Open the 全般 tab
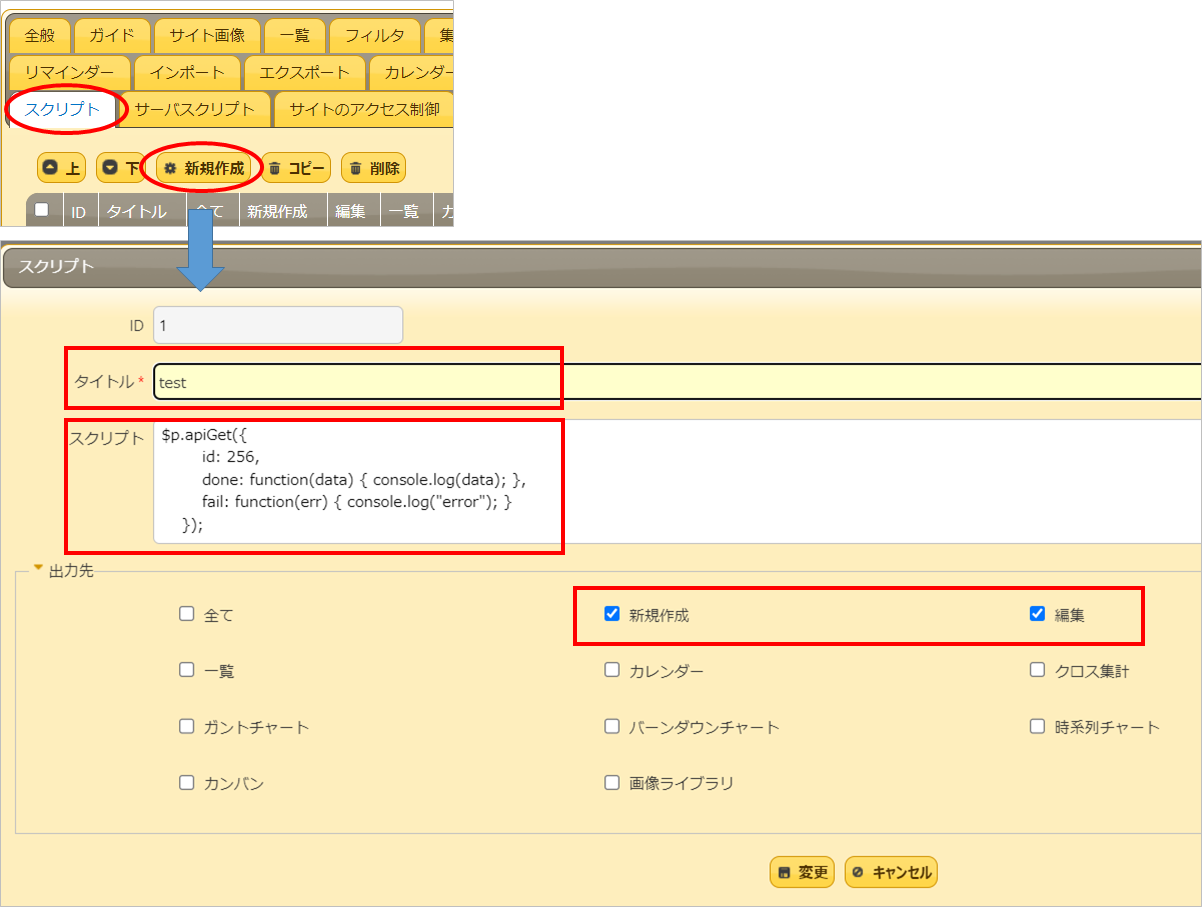This screenshot has height=907, width=1202. coord(38,35)
